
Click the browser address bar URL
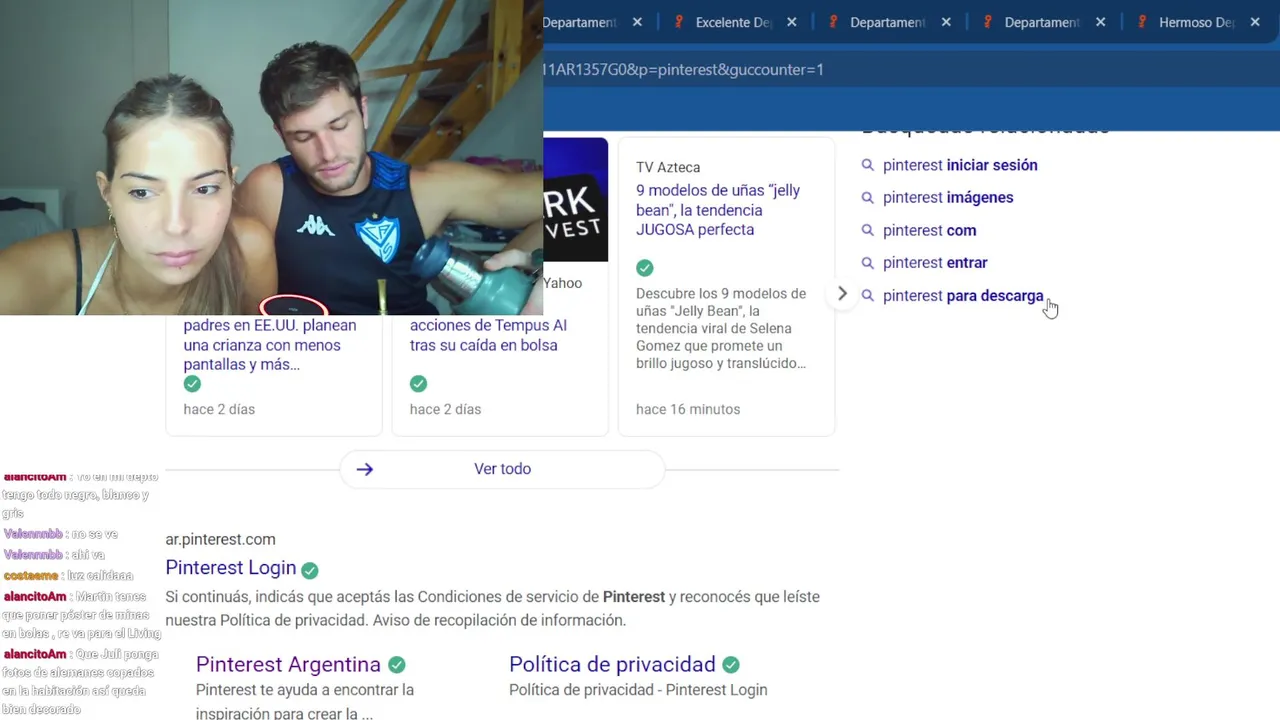(683, 70)
